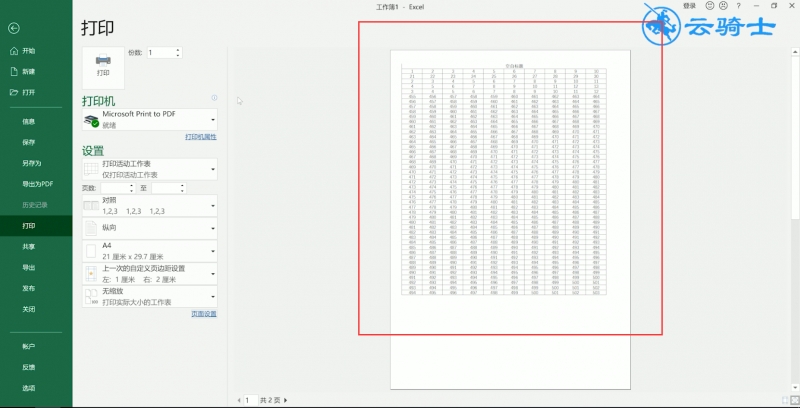Click the printer icon Print button

click(x=103, y=67)
